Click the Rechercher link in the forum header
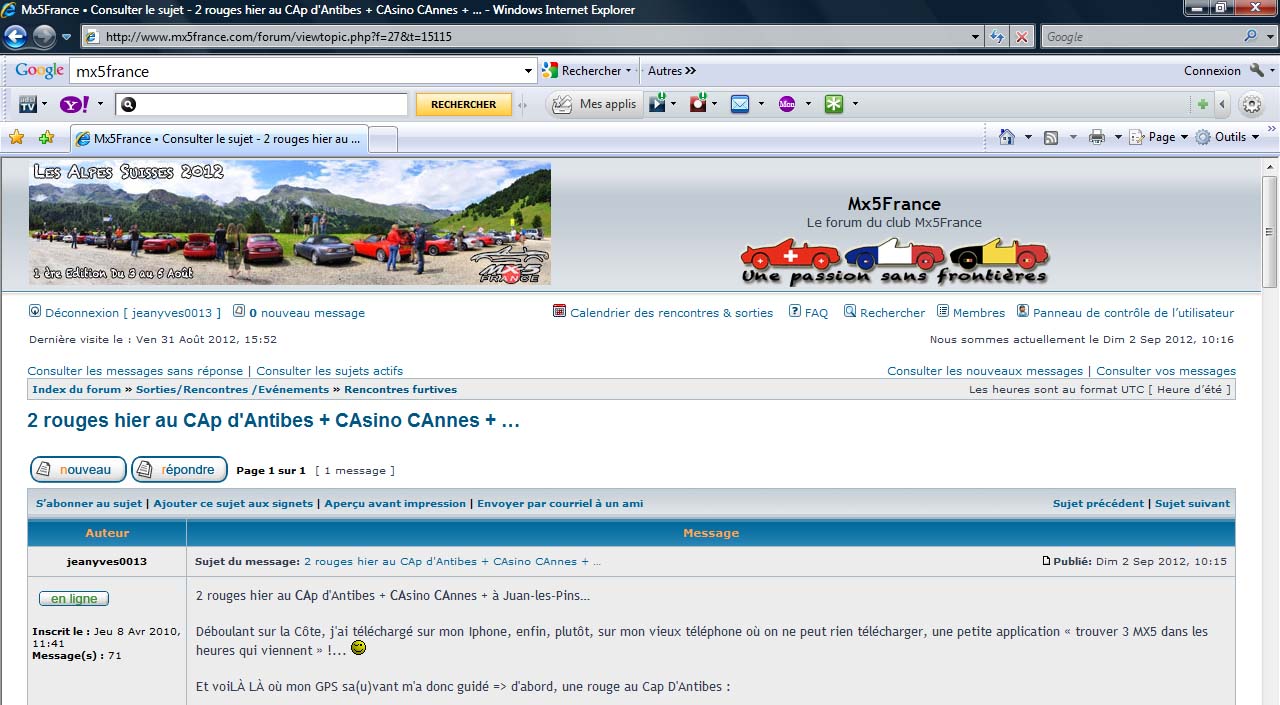The width and height of the screenshot is (1280, 705). coord(892,313)
